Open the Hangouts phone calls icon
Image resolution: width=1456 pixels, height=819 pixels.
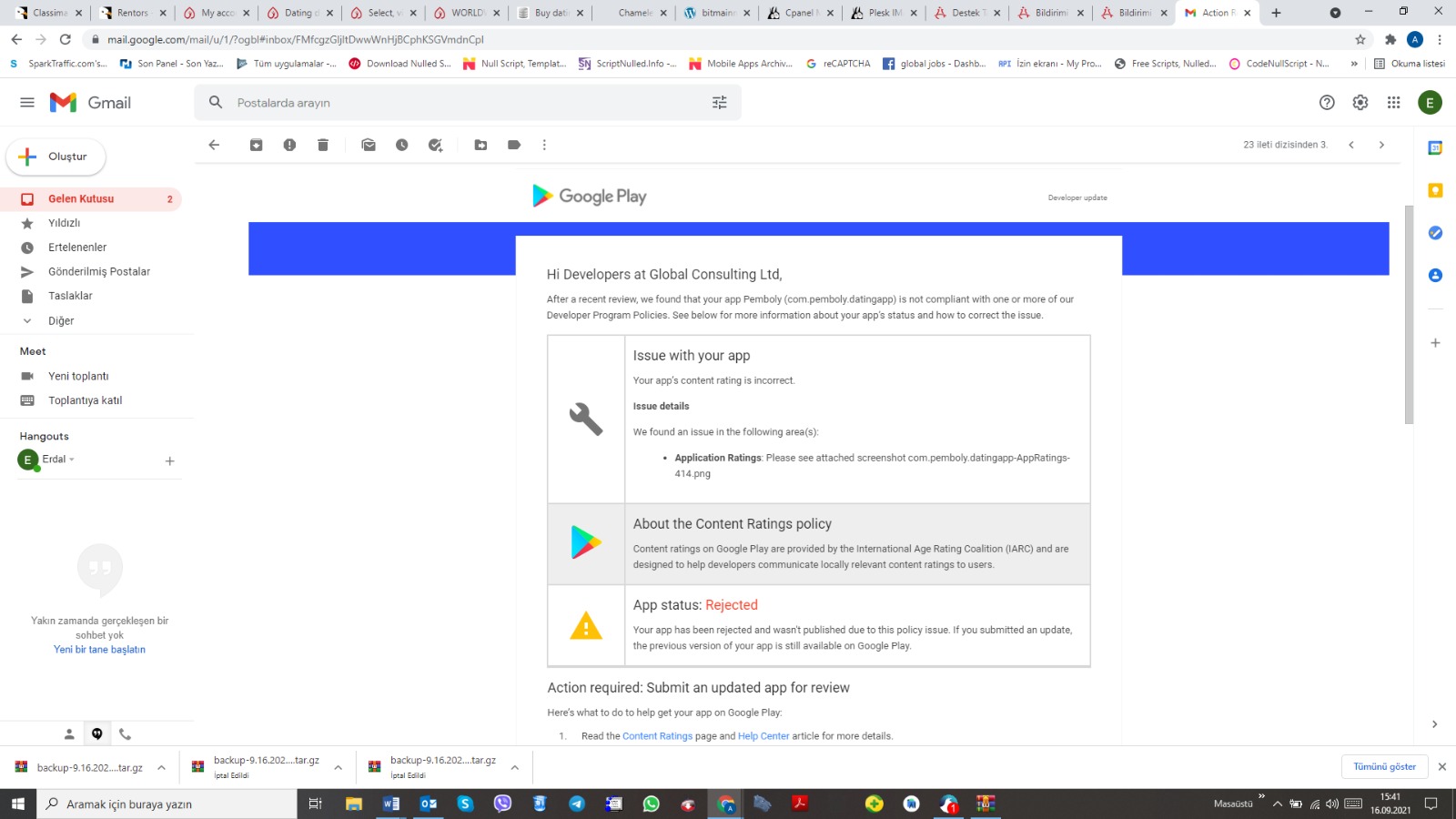click(x=125, y=733)
